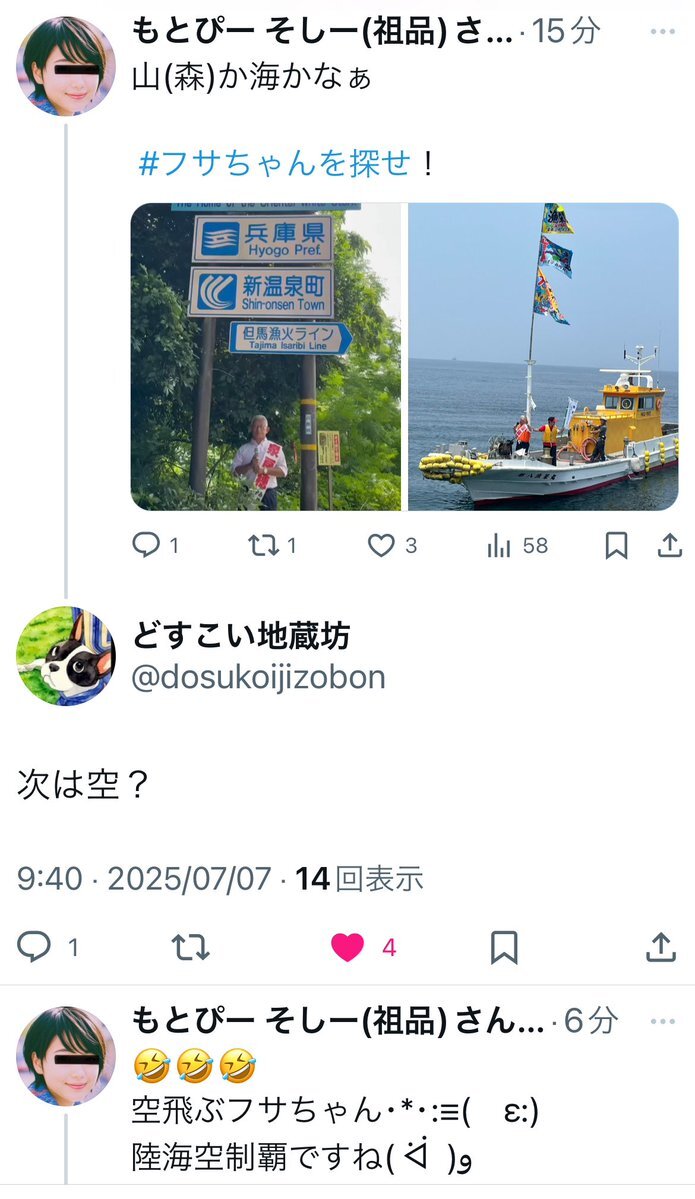View analytics showing 58 views
The width and height of the screenshot is (695, 1199).
[518, 545]
